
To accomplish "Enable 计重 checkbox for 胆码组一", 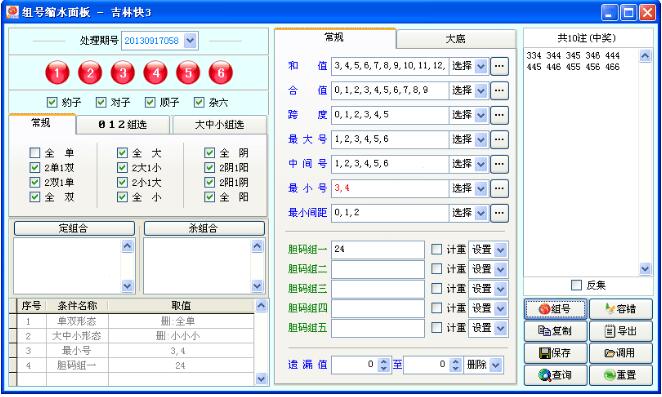I will 437,250.
